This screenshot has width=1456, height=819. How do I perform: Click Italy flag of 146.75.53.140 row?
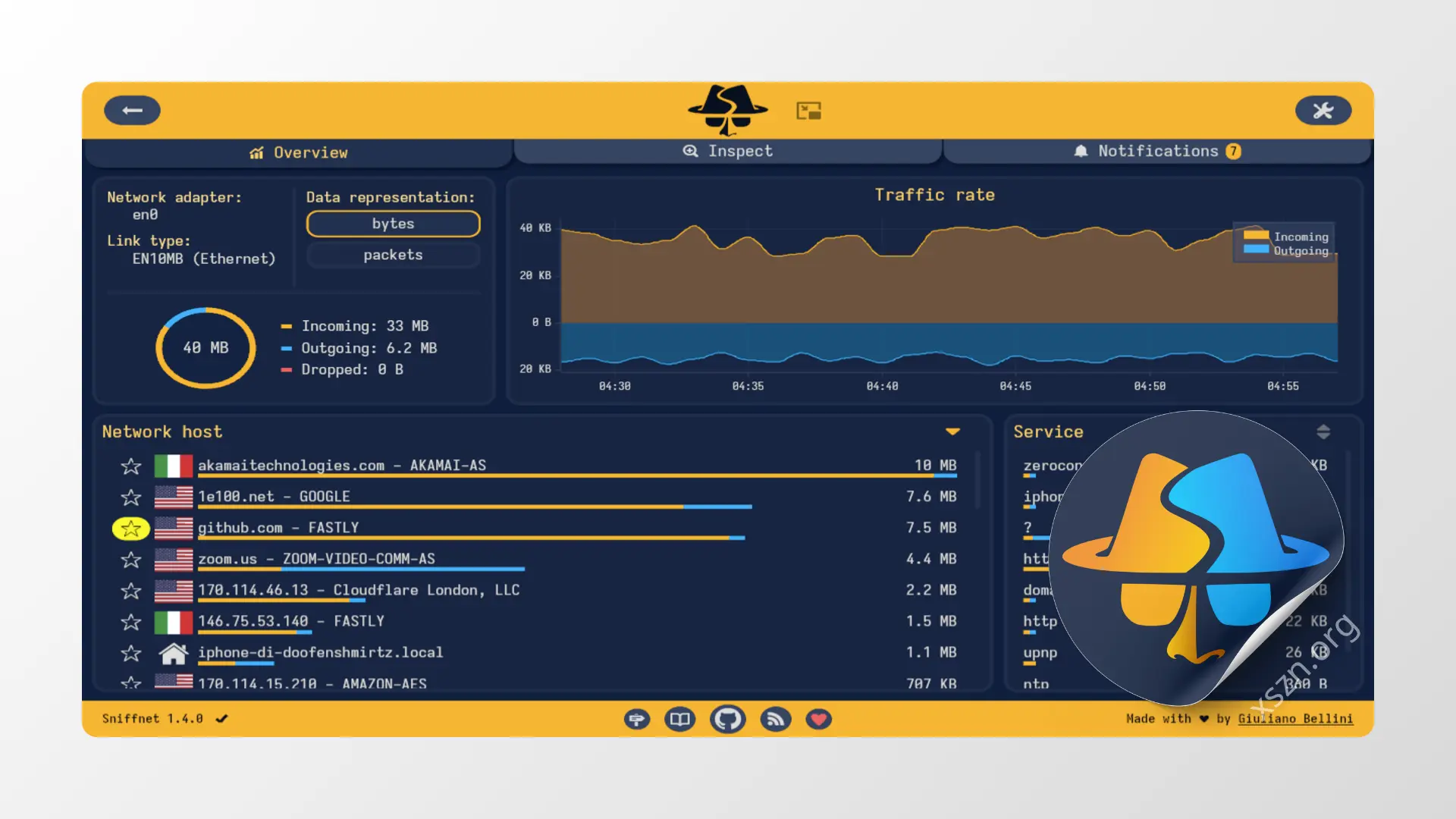pos(173,622)
